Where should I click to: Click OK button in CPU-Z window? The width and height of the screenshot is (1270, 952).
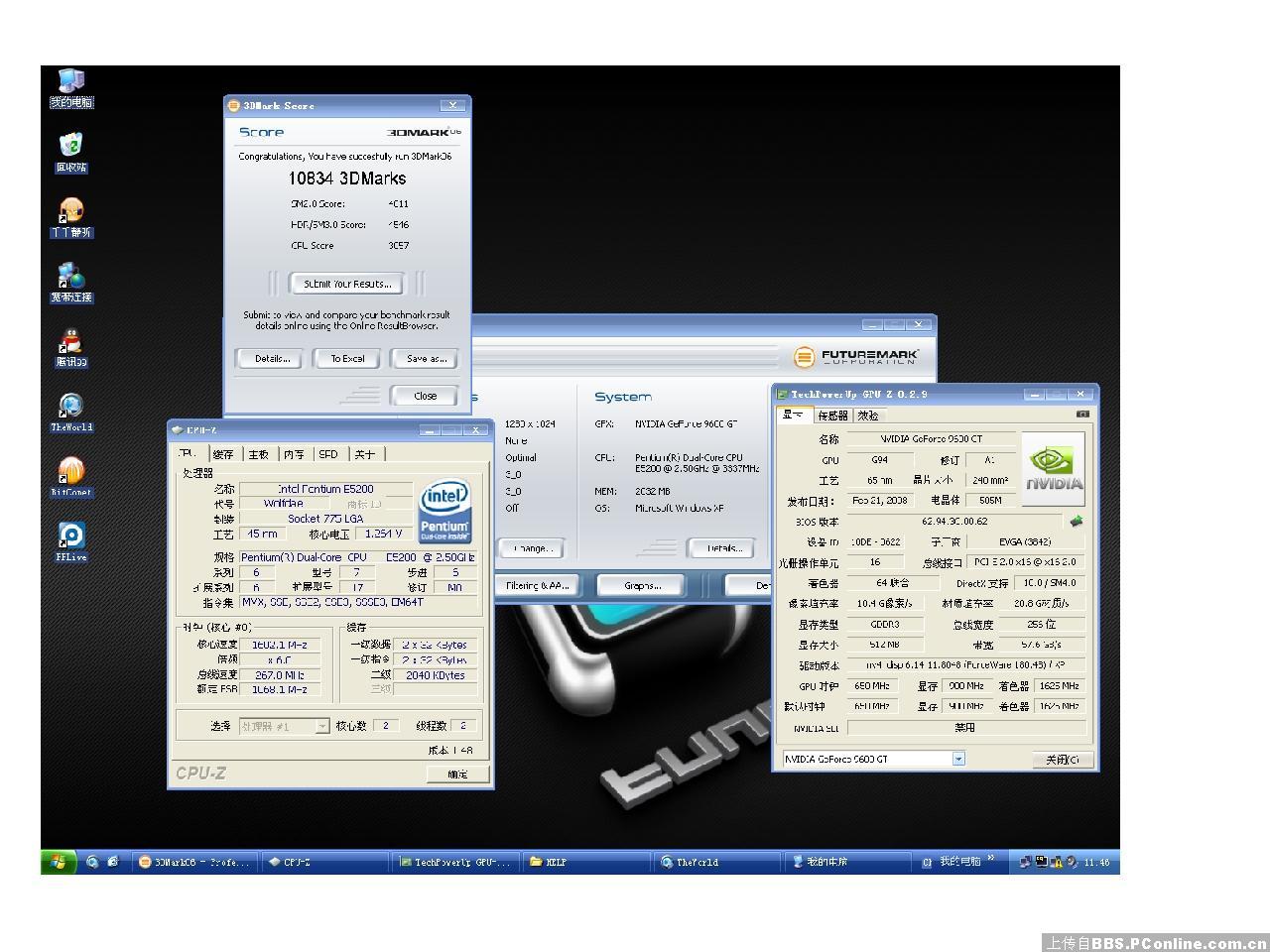(457, 774)
